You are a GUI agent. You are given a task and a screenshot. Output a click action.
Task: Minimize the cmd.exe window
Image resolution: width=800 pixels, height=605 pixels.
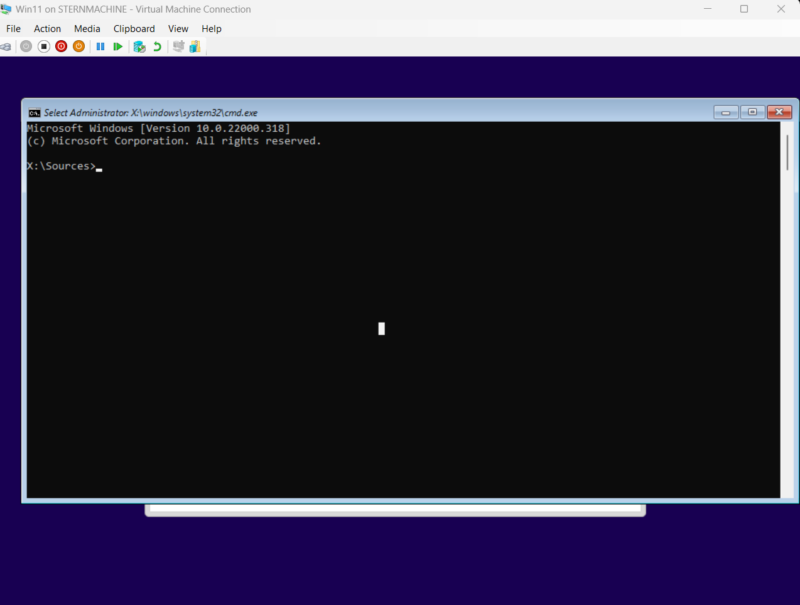point(726,112)
